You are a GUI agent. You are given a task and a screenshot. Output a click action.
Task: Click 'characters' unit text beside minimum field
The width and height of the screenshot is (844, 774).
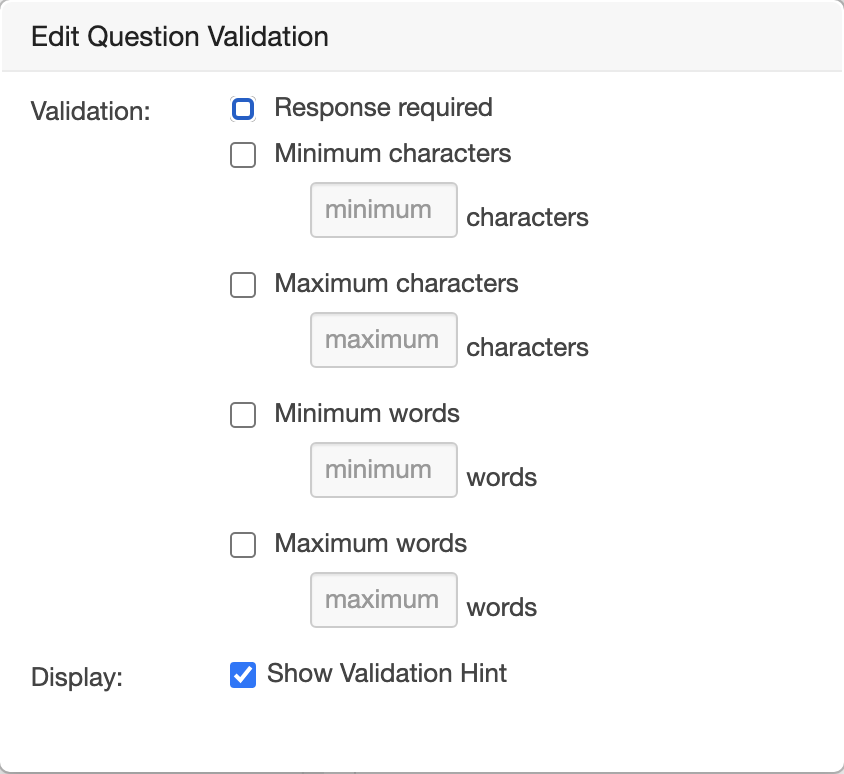pos(527,218)
